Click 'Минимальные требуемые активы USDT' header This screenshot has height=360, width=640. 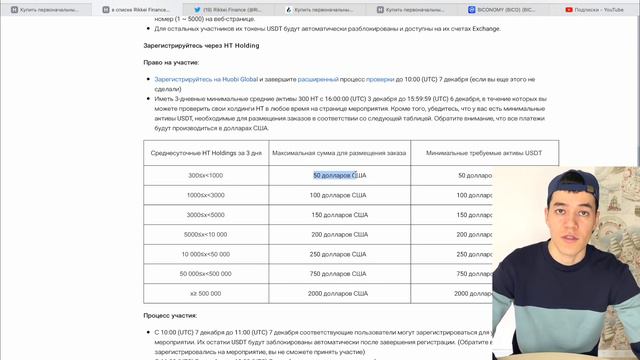(x=484, y=153)
